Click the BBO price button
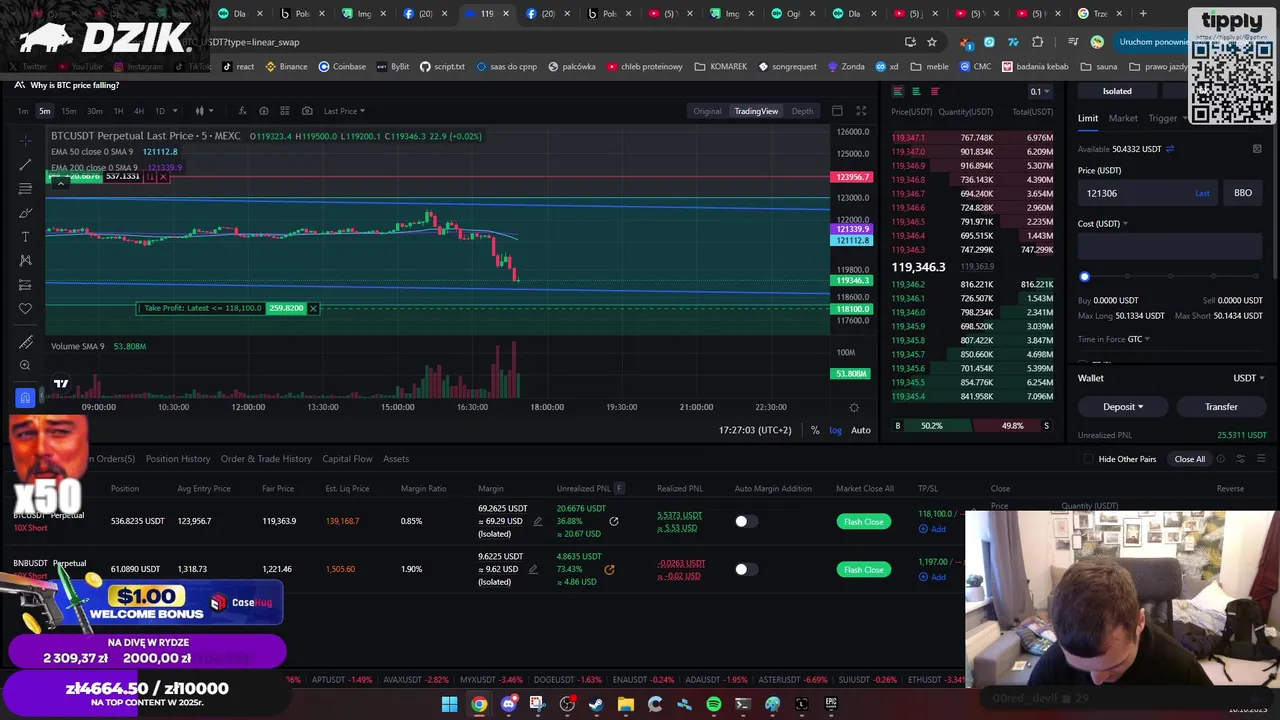 tap(1243, 193)
